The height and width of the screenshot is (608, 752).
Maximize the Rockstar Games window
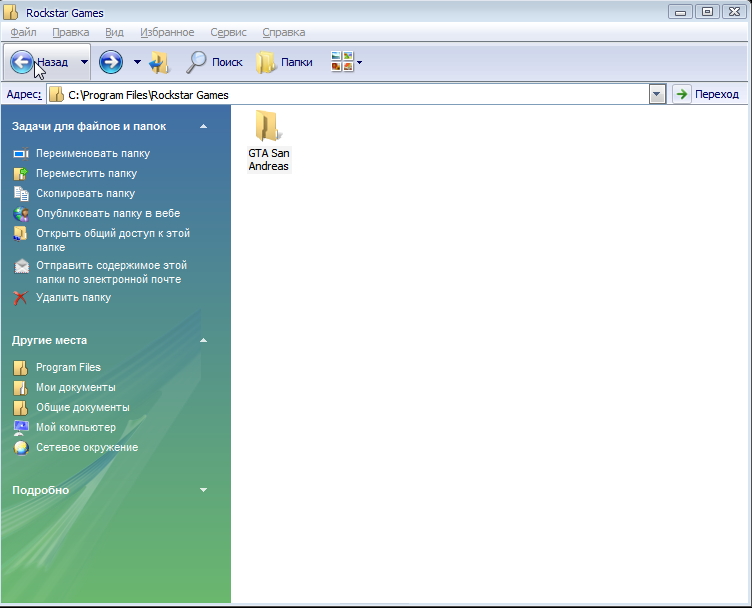coord(707,12)
